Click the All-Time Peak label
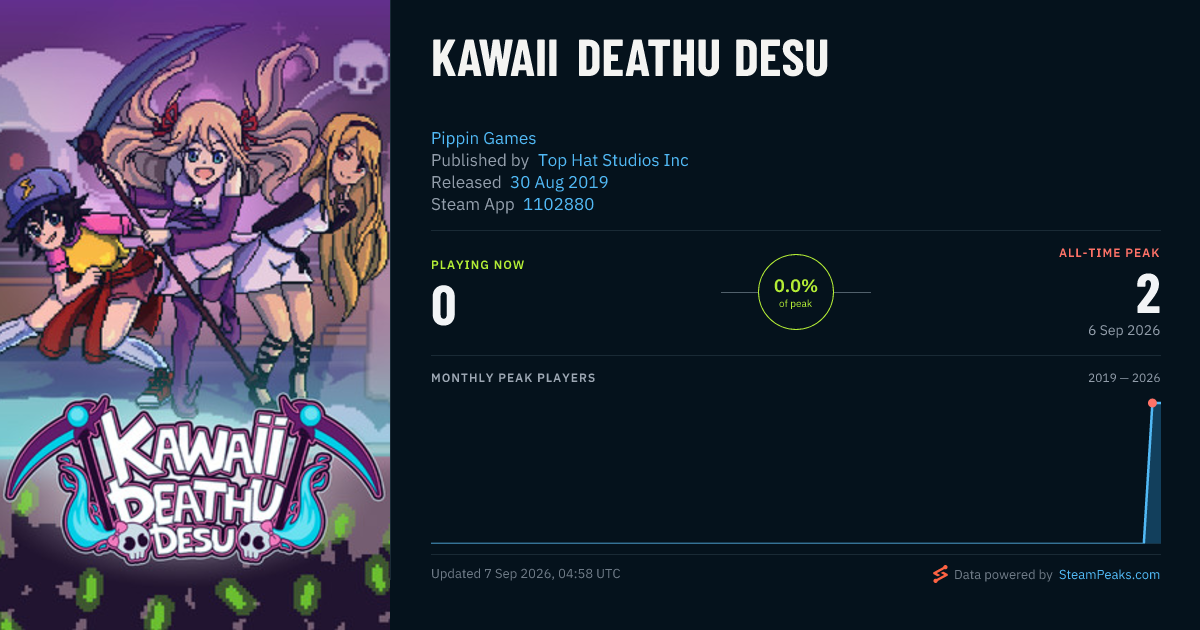The height and width of the screenshot is (630, 1200). point(1109,253)
